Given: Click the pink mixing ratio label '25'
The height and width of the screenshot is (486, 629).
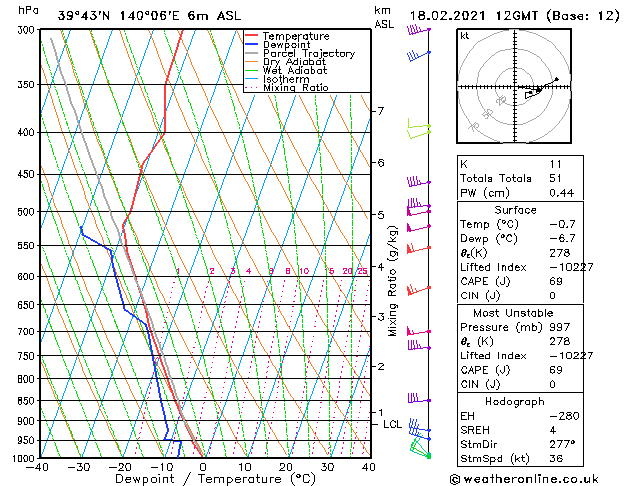Looking at the screenshot, I should [x=363, y=271].
